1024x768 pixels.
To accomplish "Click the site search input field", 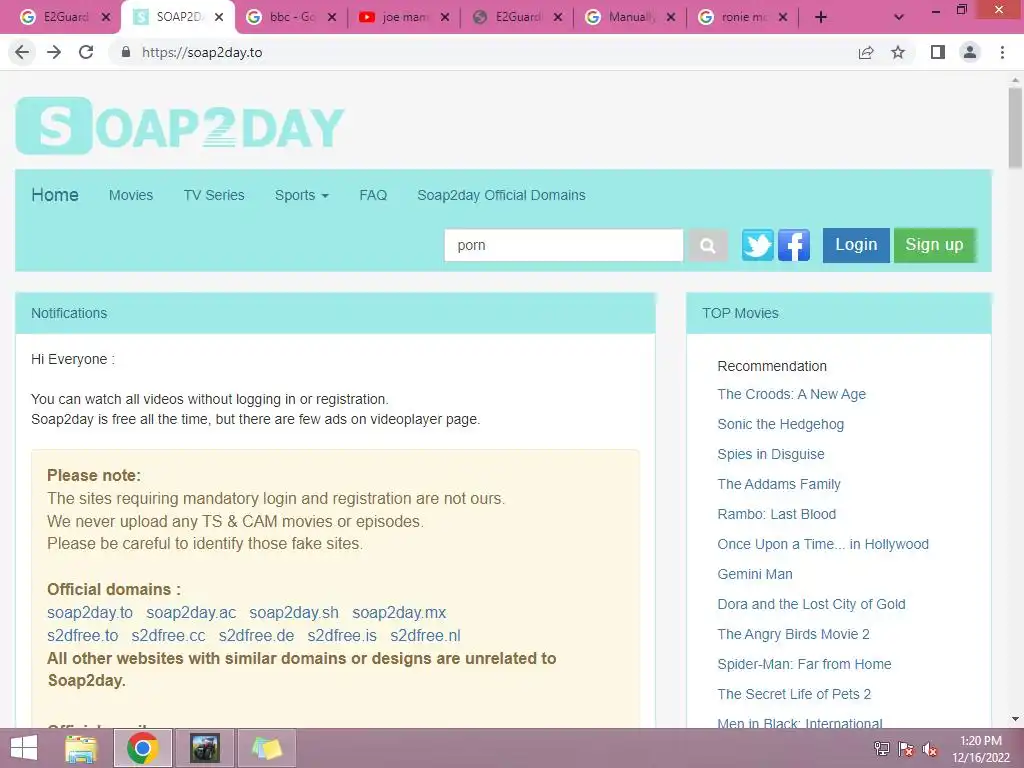I will coord(564,246).
